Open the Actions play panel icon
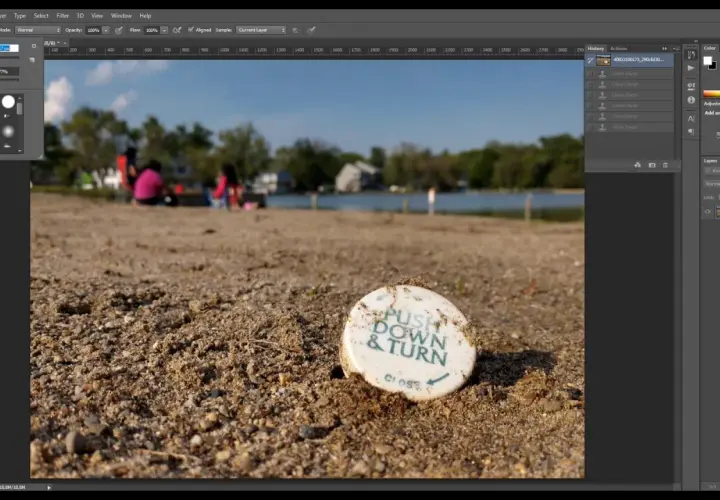Image resolution: width=720 pixels, height=500 pixels. [x=691, y=68]
